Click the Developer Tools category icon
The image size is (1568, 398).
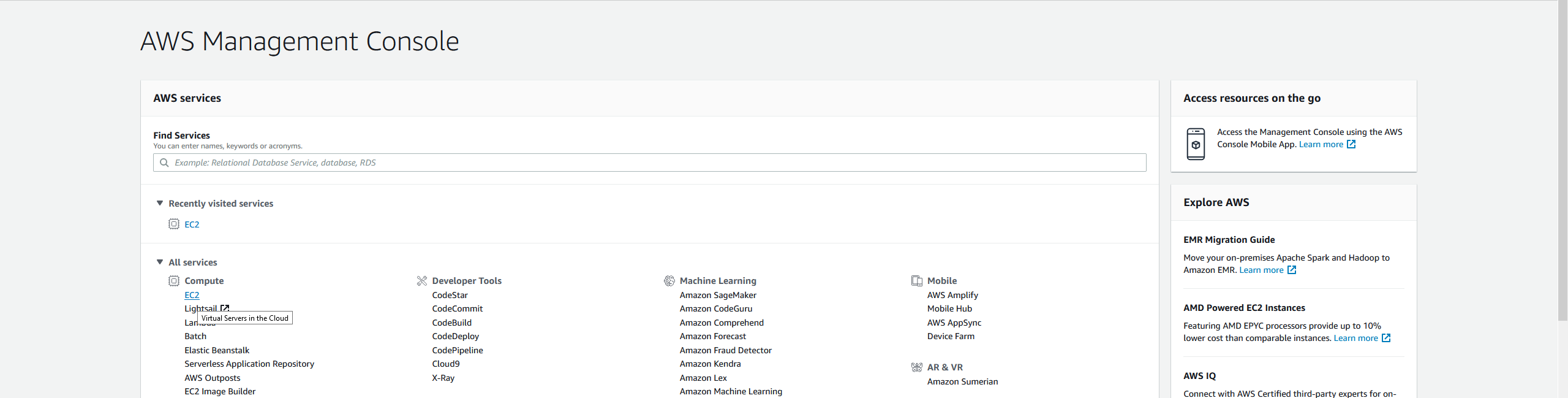coord(421,281)
